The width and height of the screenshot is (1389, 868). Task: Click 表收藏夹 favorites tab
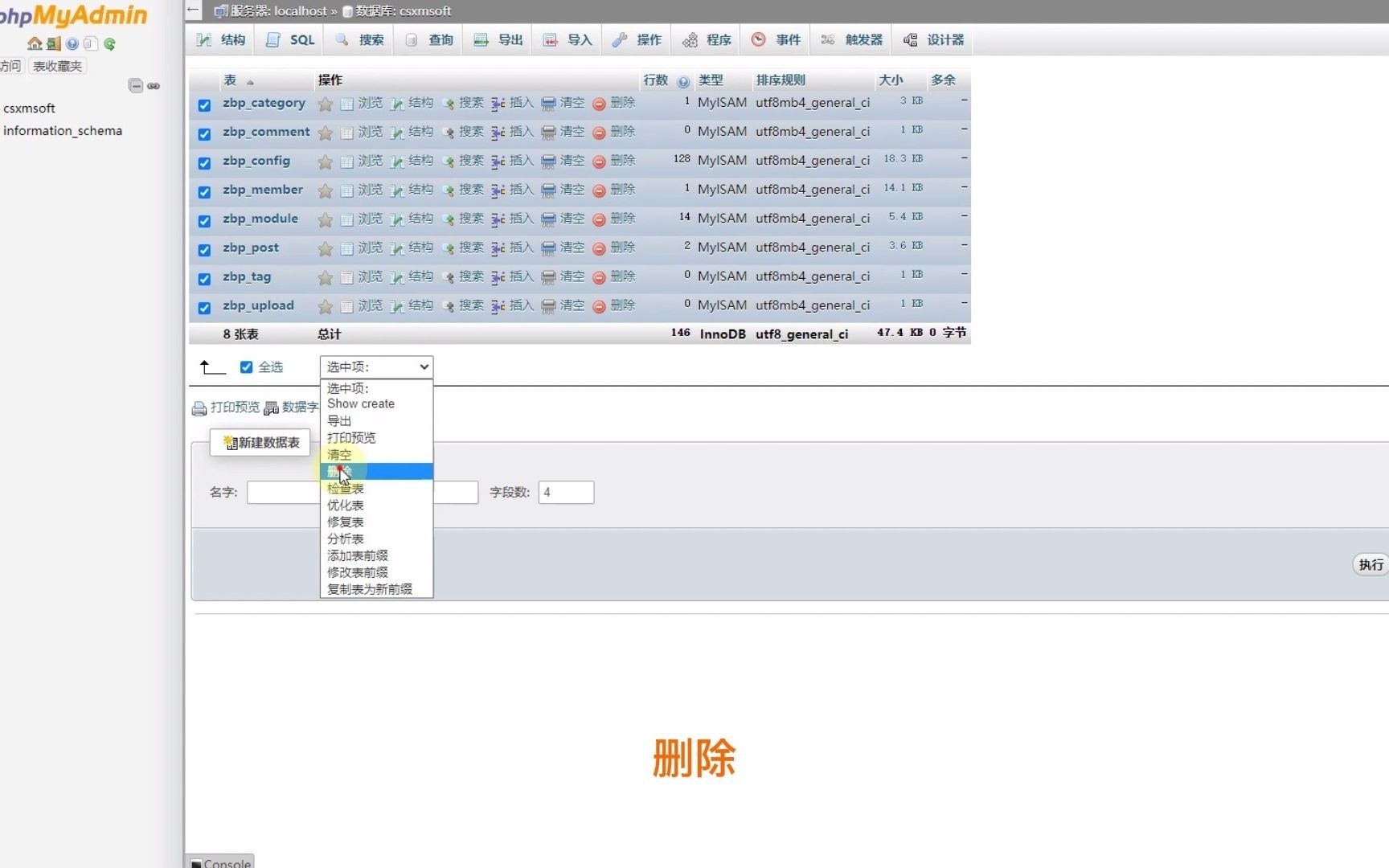(x=57, y=66)
